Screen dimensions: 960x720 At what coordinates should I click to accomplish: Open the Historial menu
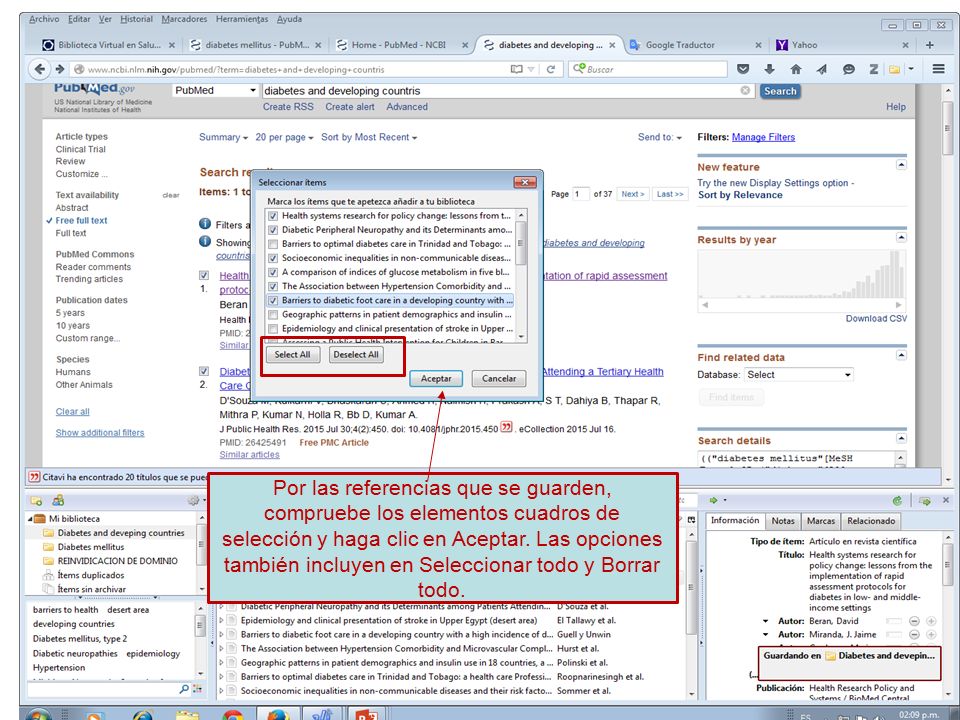point(137,19)
